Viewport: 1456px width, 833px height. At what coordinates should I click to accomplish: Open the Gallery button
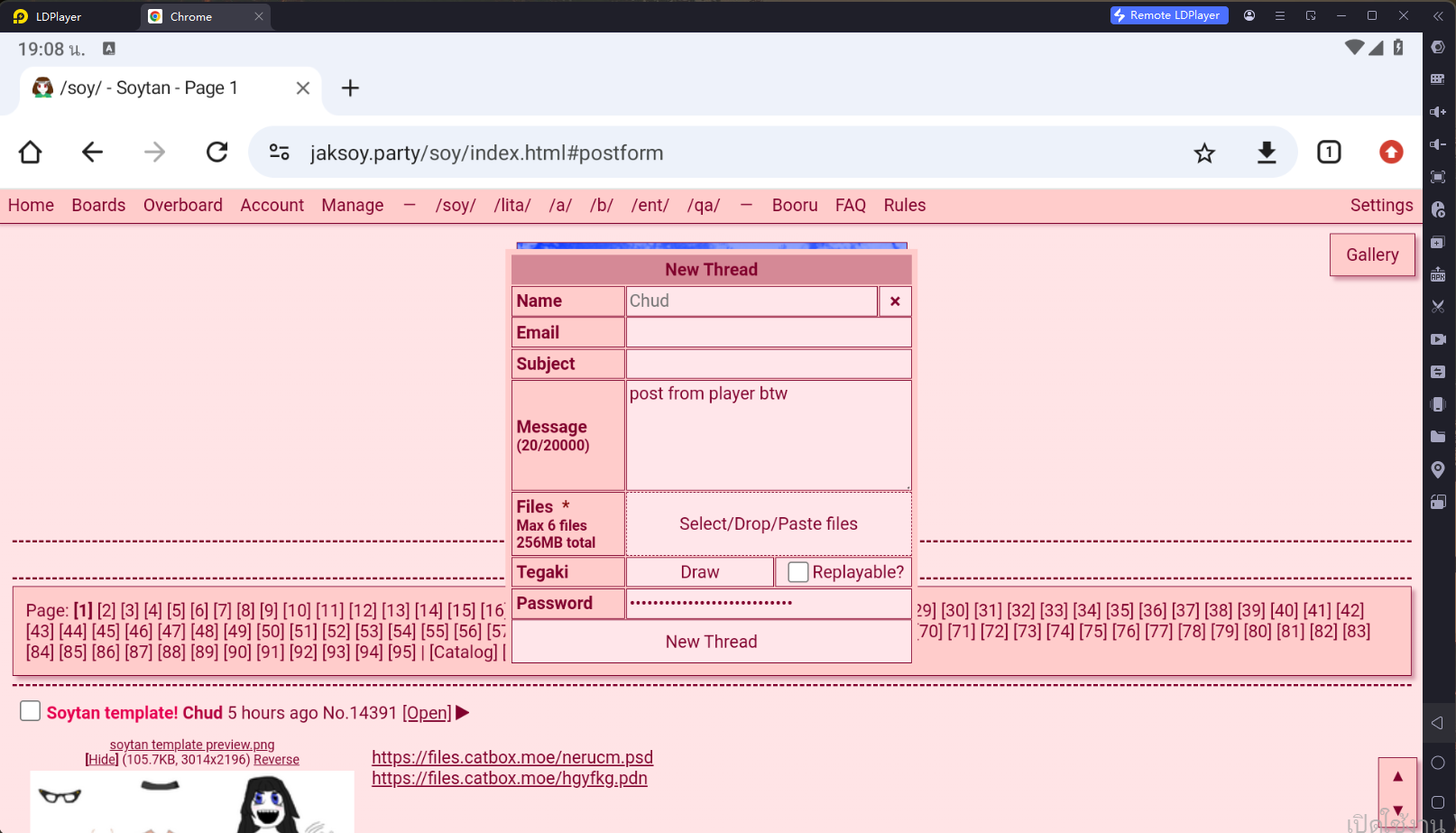point(1371,255)
